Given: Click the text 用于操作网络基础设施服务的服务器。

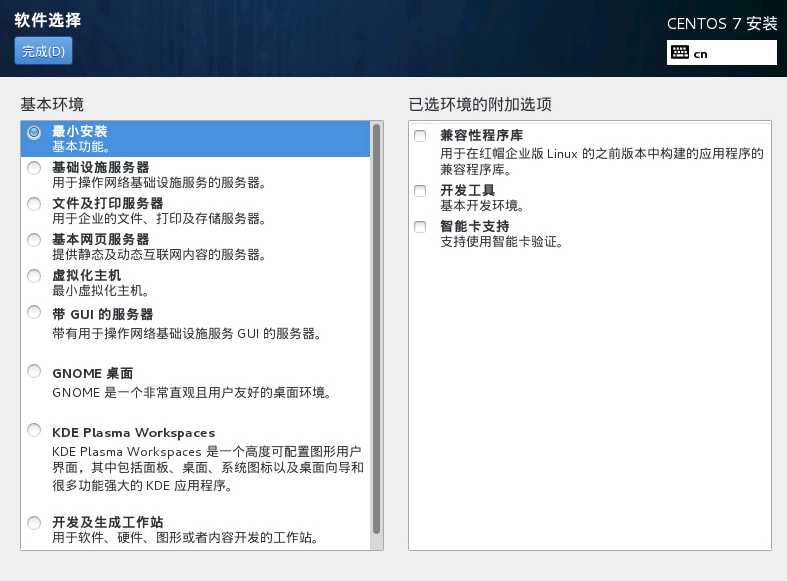Looking at the screenshot, I should point(159,183).
